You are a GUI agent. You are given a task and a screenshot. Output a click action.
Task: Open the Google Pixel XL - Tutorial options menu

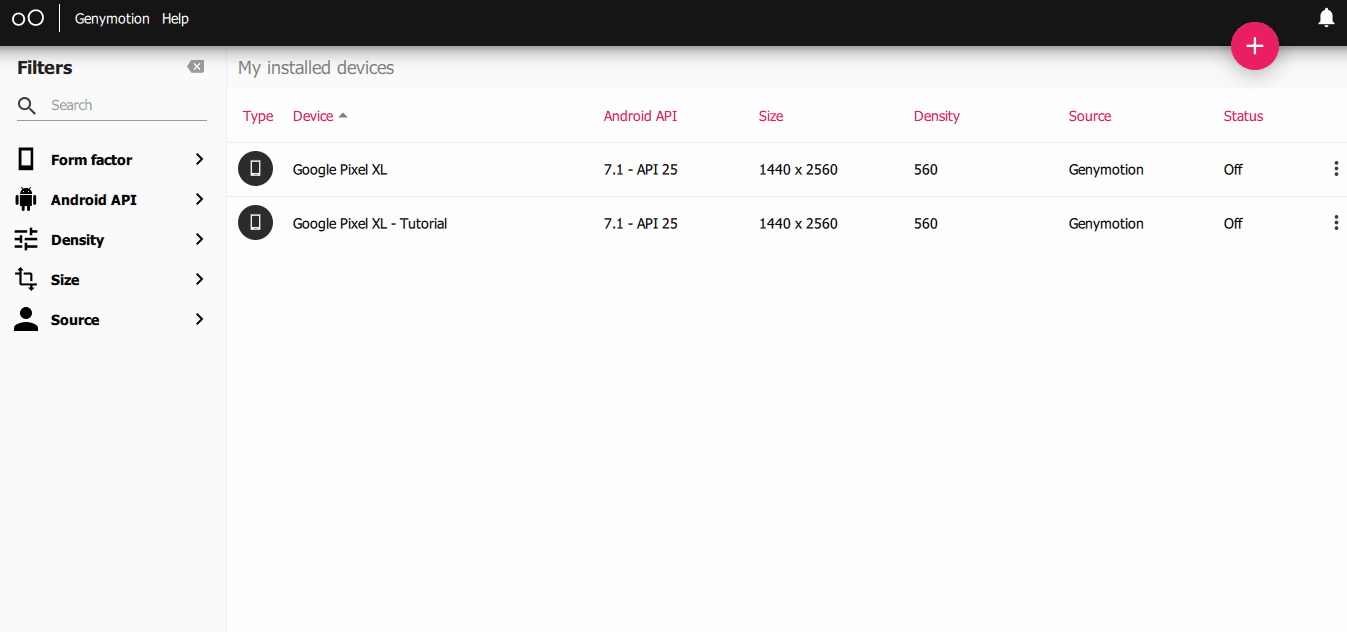pos(1336,223)
